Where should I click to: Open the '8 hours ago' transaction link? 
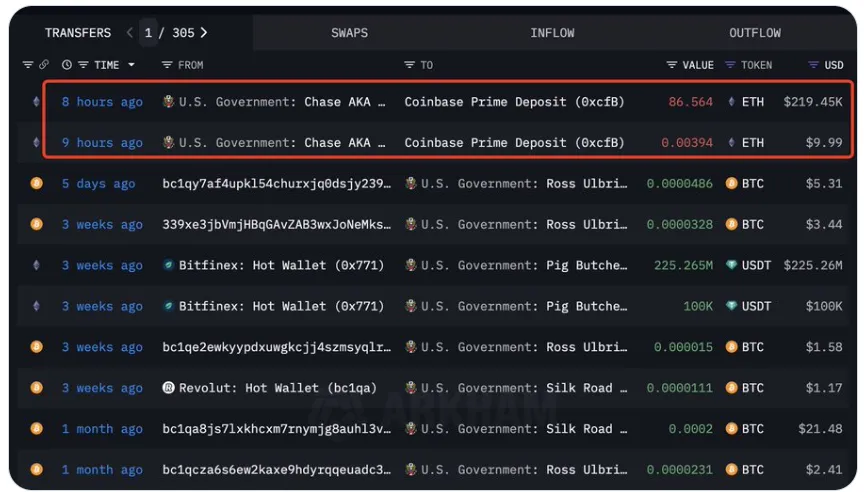(102, 102)
